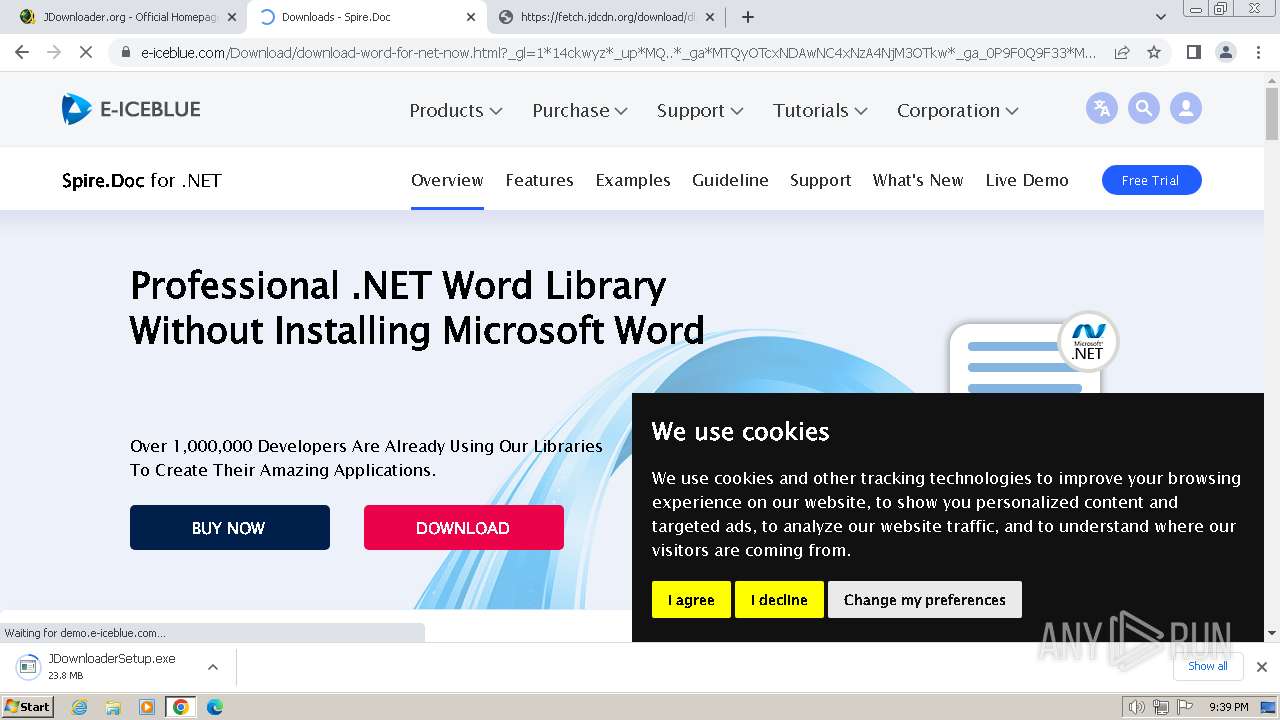Click the browser back arrow

click(22, 52)
